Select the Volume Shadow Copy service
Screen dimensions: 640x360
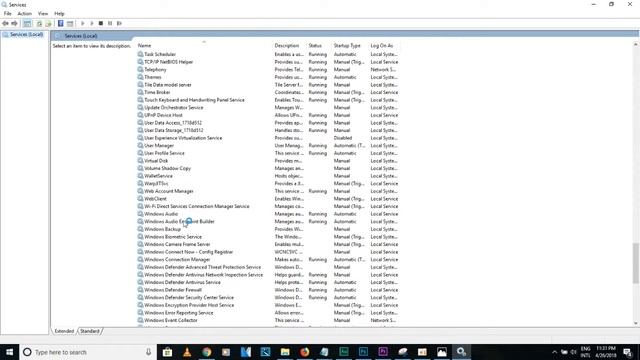click(x=167, y=168)
